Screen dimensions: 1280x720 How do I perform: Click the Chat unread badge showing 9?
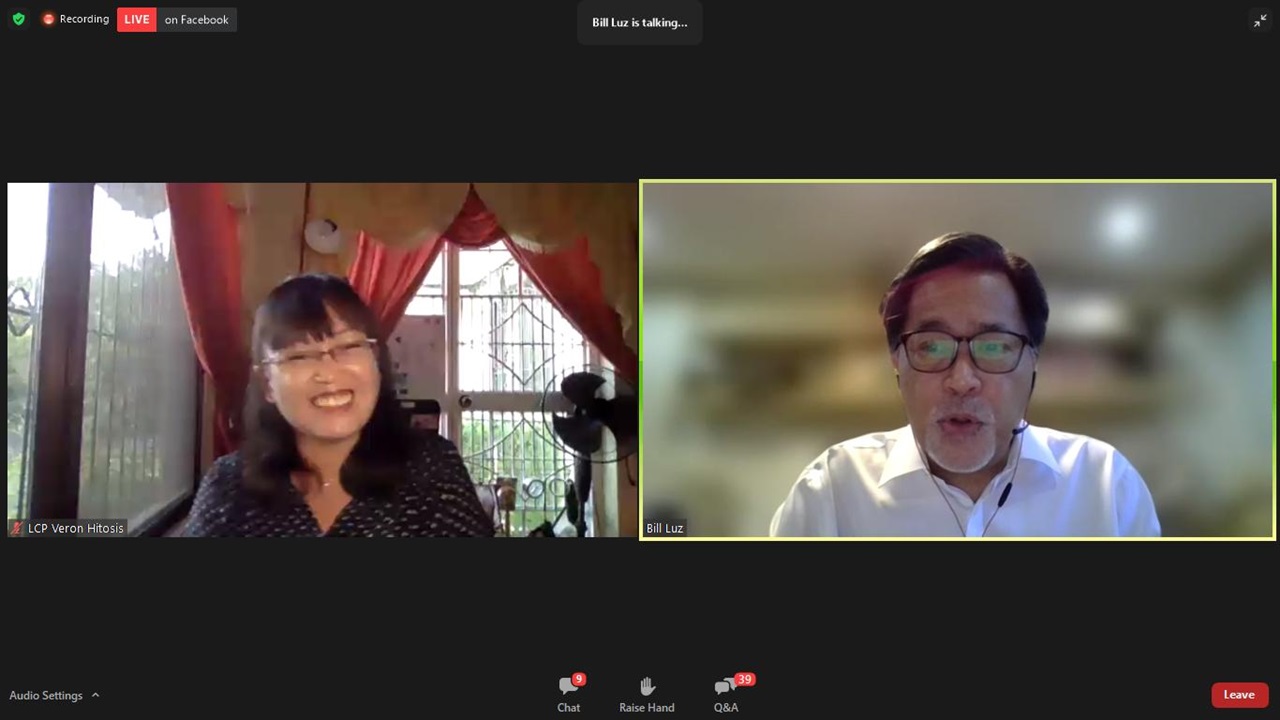point(579,679)
